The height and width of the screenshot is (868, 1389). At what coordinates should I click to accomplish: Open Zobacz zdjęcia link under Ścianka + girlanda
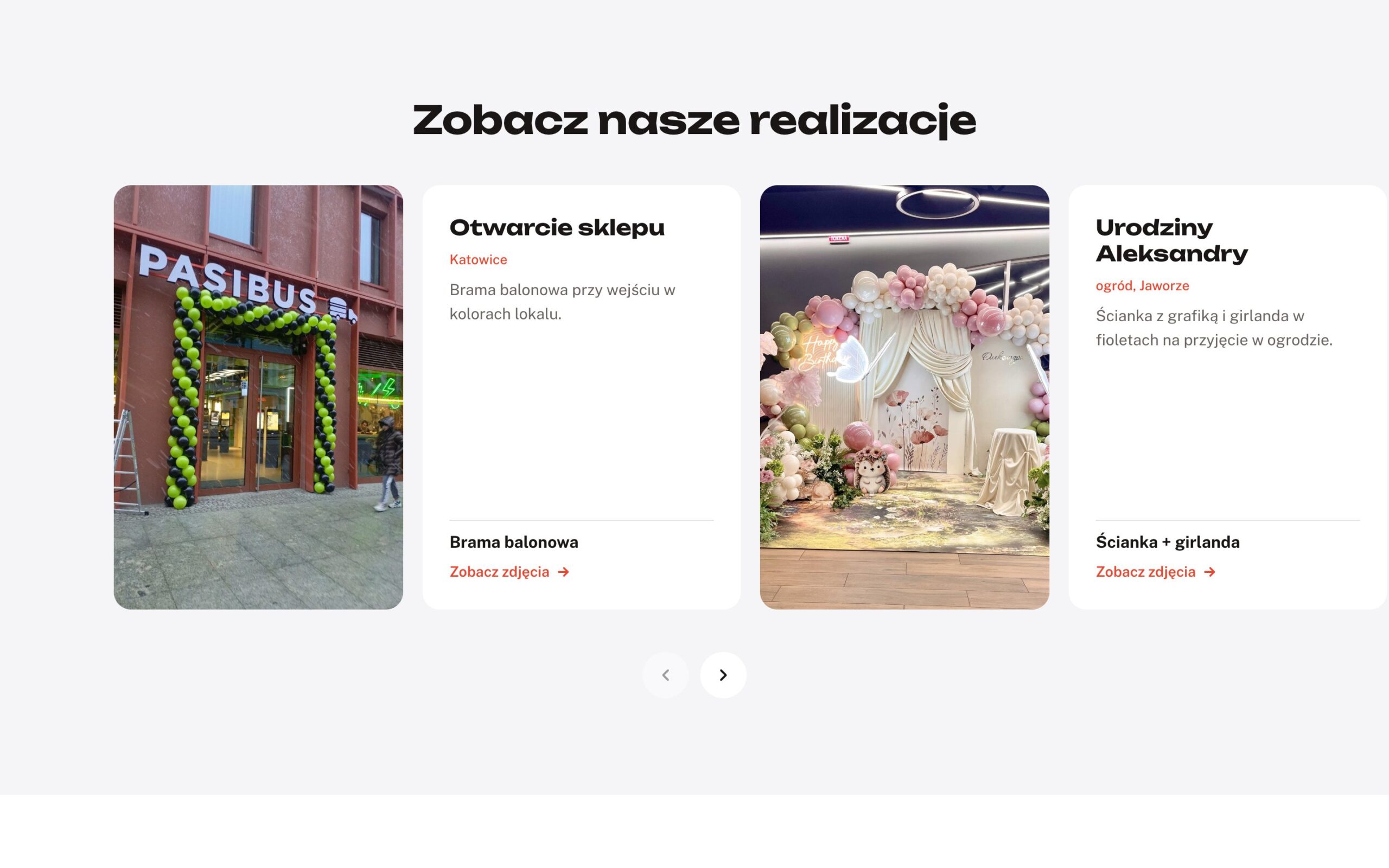[1155, 572]
